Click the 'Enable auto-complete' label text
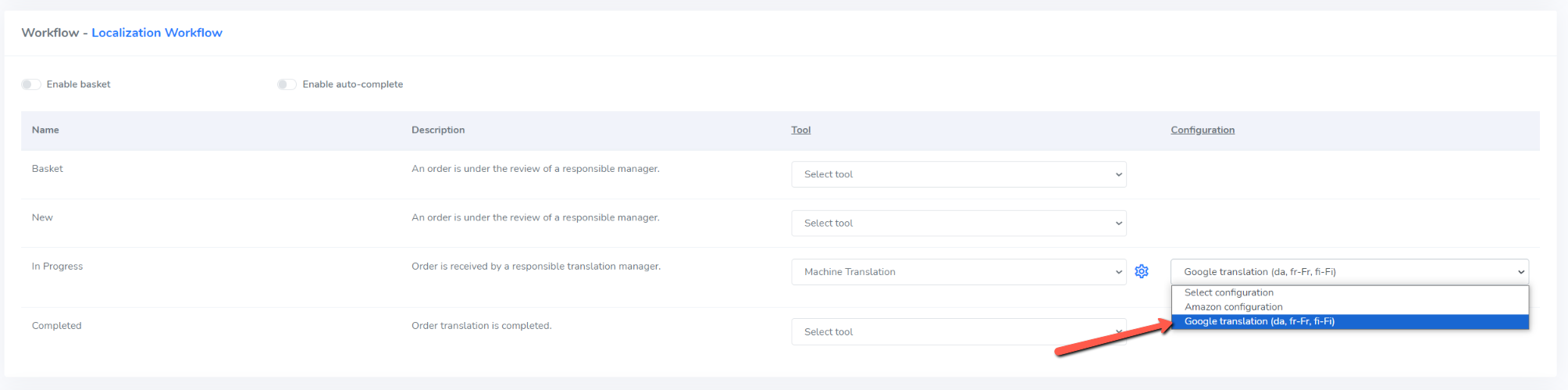 [353, 84]
